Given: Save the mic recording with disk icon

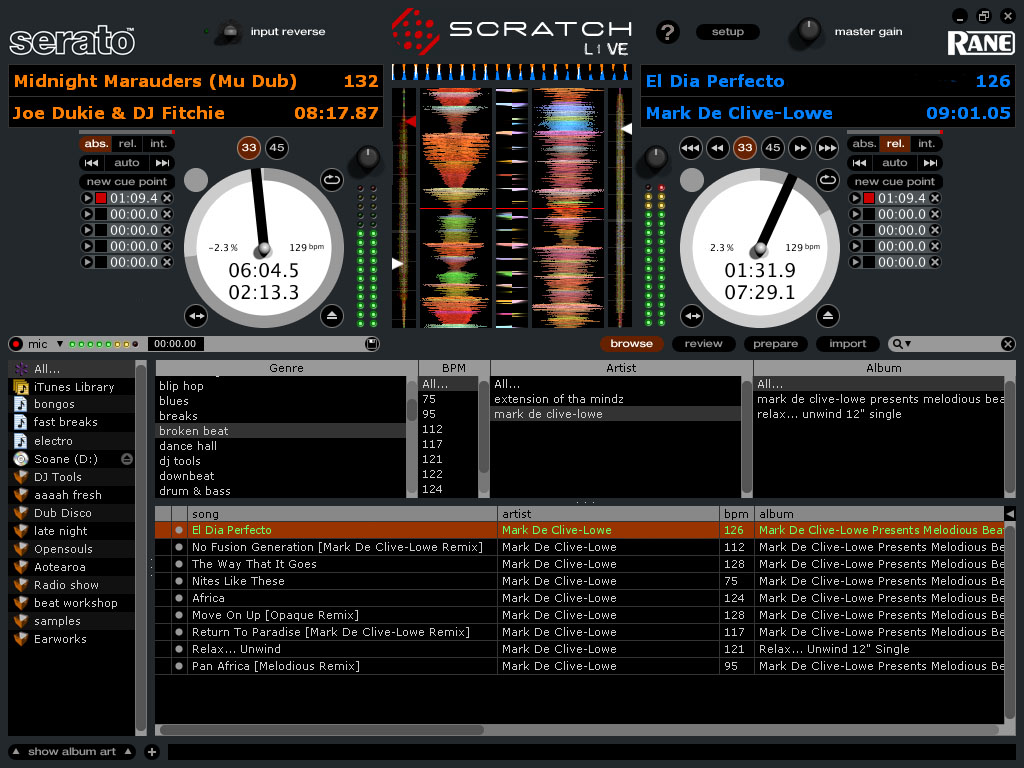Looking at the screenshot, I should 372,344.
